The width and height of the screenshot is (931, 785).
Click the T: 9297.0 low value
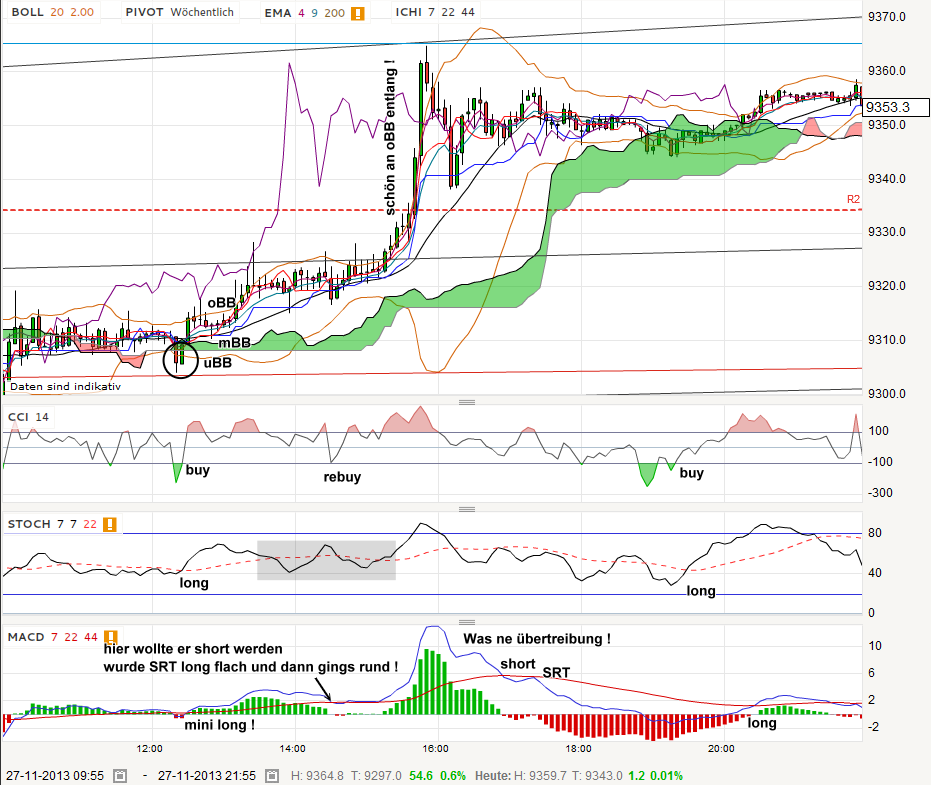point(376,775)
